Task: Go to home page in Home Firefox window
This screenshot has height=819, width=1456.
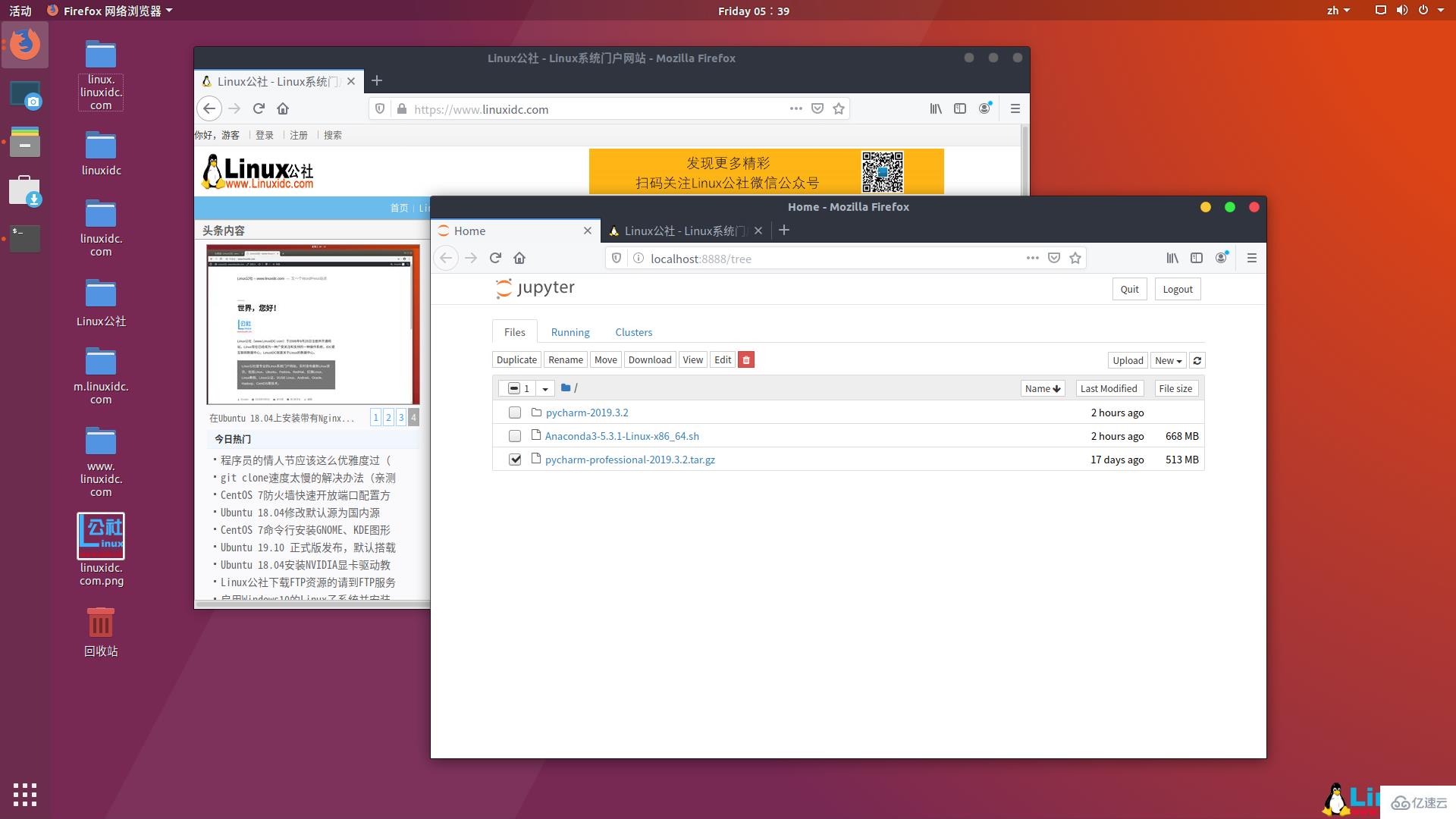Action: pyautogui.click(x=519, y=259)
